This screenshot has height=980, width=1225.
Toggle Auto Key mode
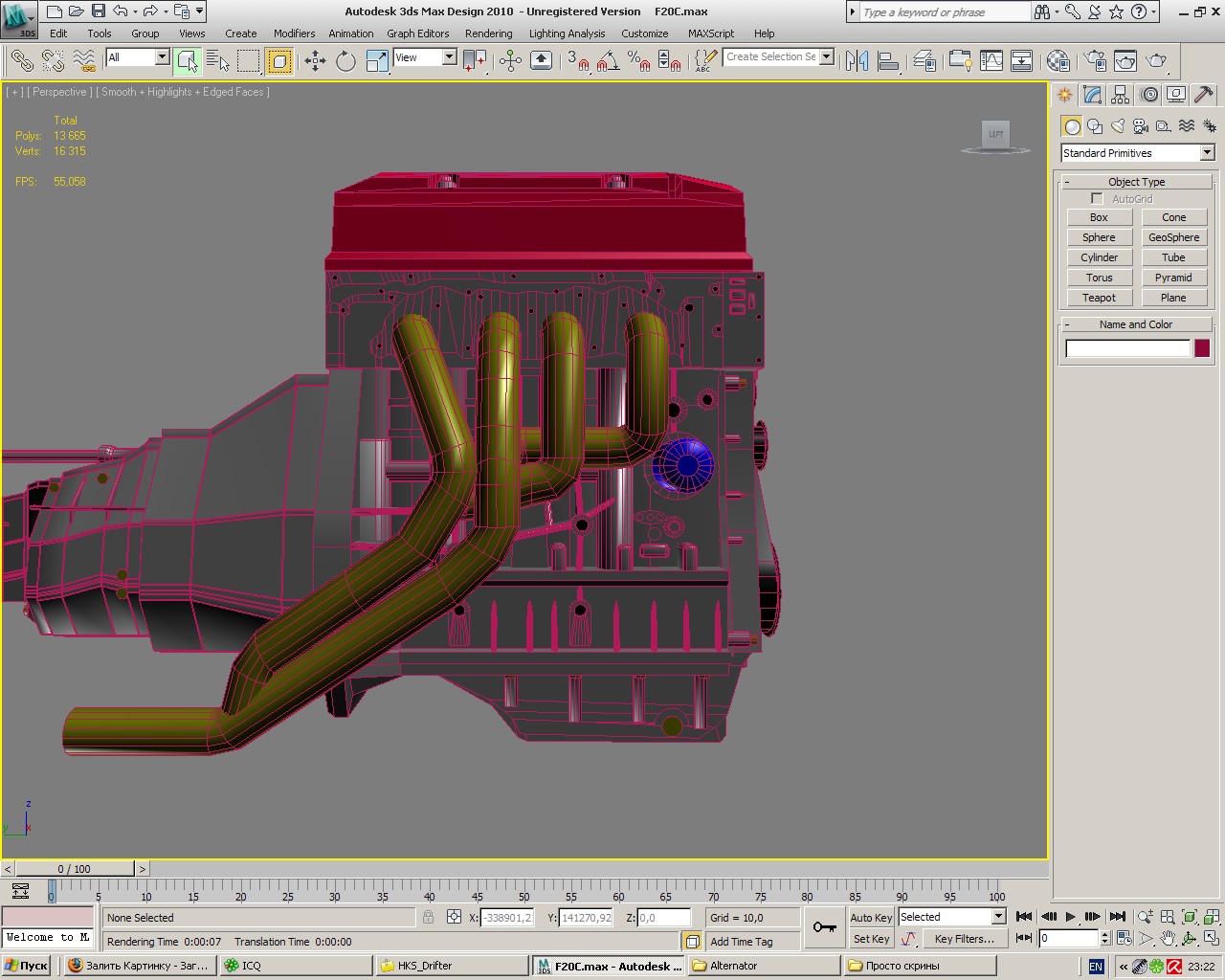(871, 917)
